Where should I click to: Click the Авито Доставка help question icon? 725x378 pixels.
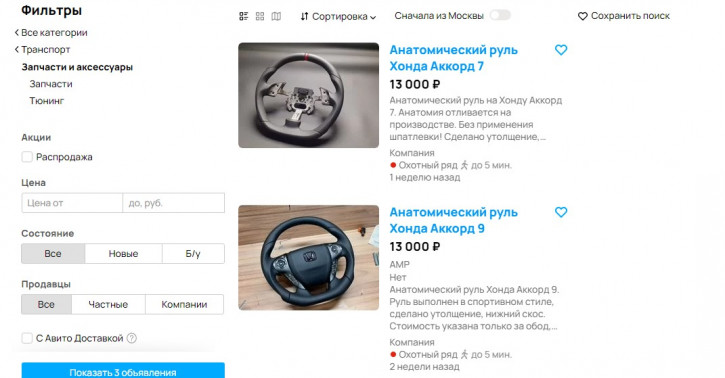point(132,338)
